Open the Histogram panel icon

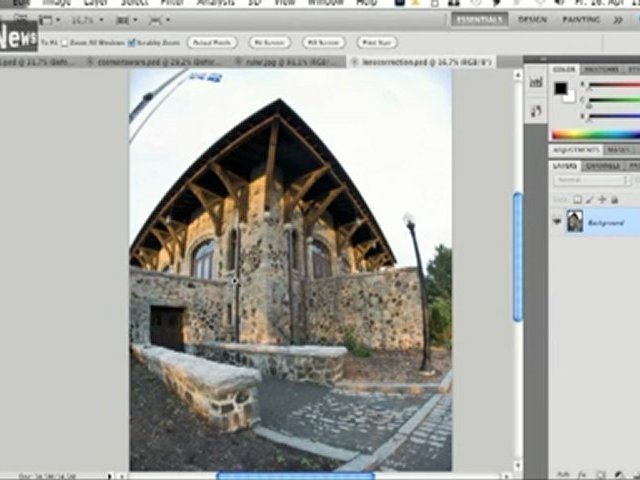pos(536,82)
